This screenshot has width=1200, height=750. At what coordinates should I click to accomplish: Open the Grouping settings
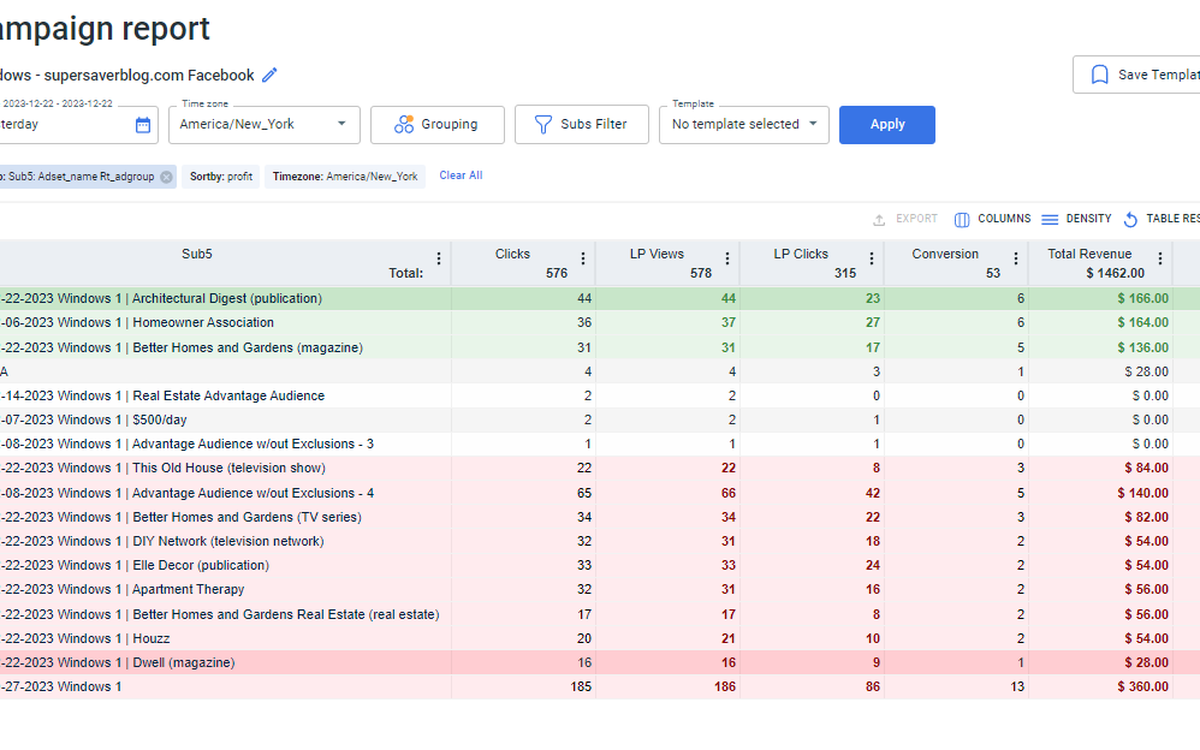435,125
